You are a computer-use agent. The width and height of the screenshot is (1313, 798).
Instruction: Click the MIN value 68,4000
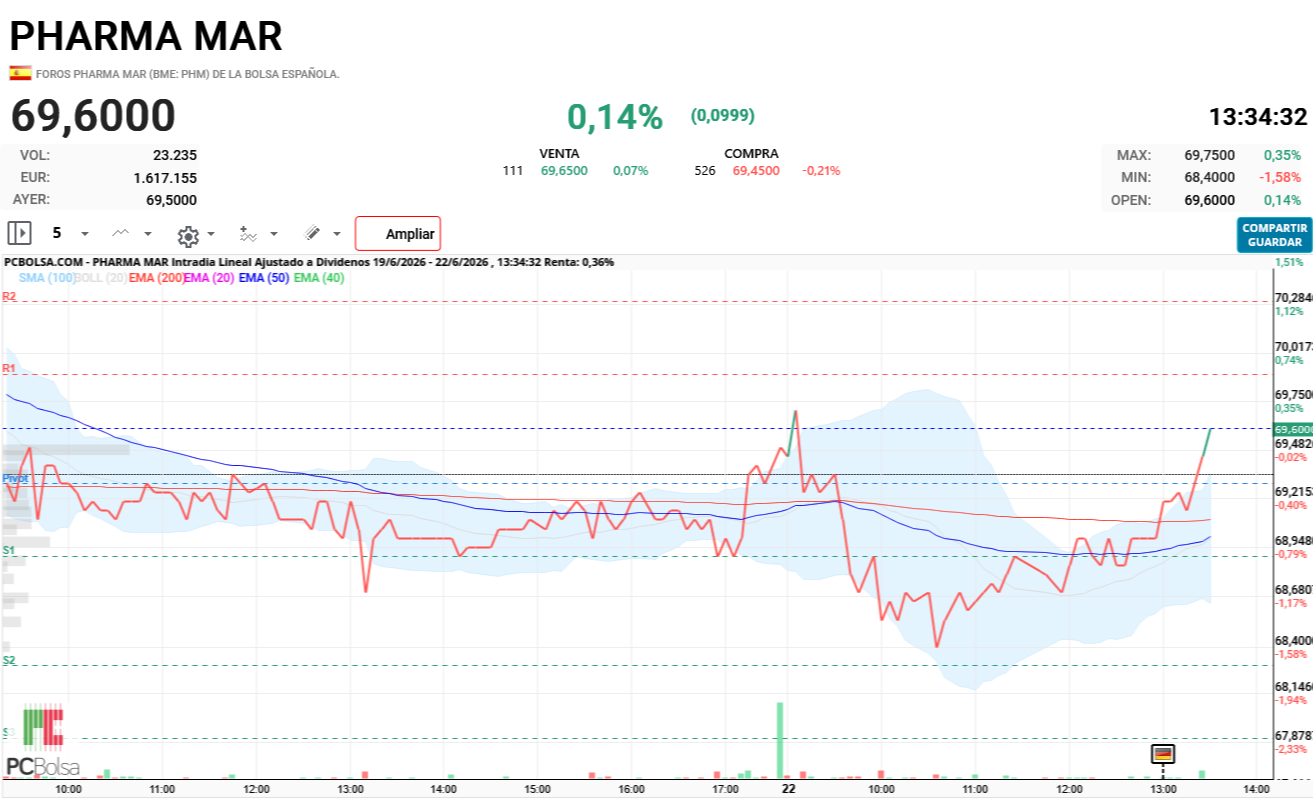[1210, 177]
